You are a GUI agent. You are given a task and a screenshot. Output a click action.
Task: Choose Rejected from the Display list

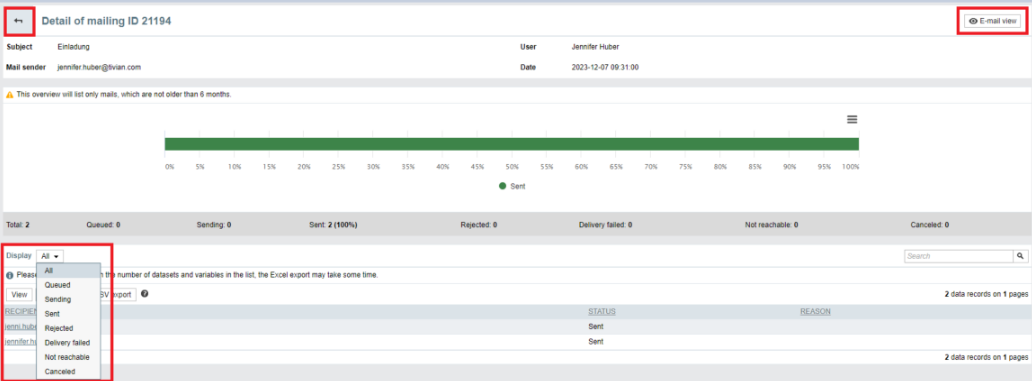click(x=68, y=328)
